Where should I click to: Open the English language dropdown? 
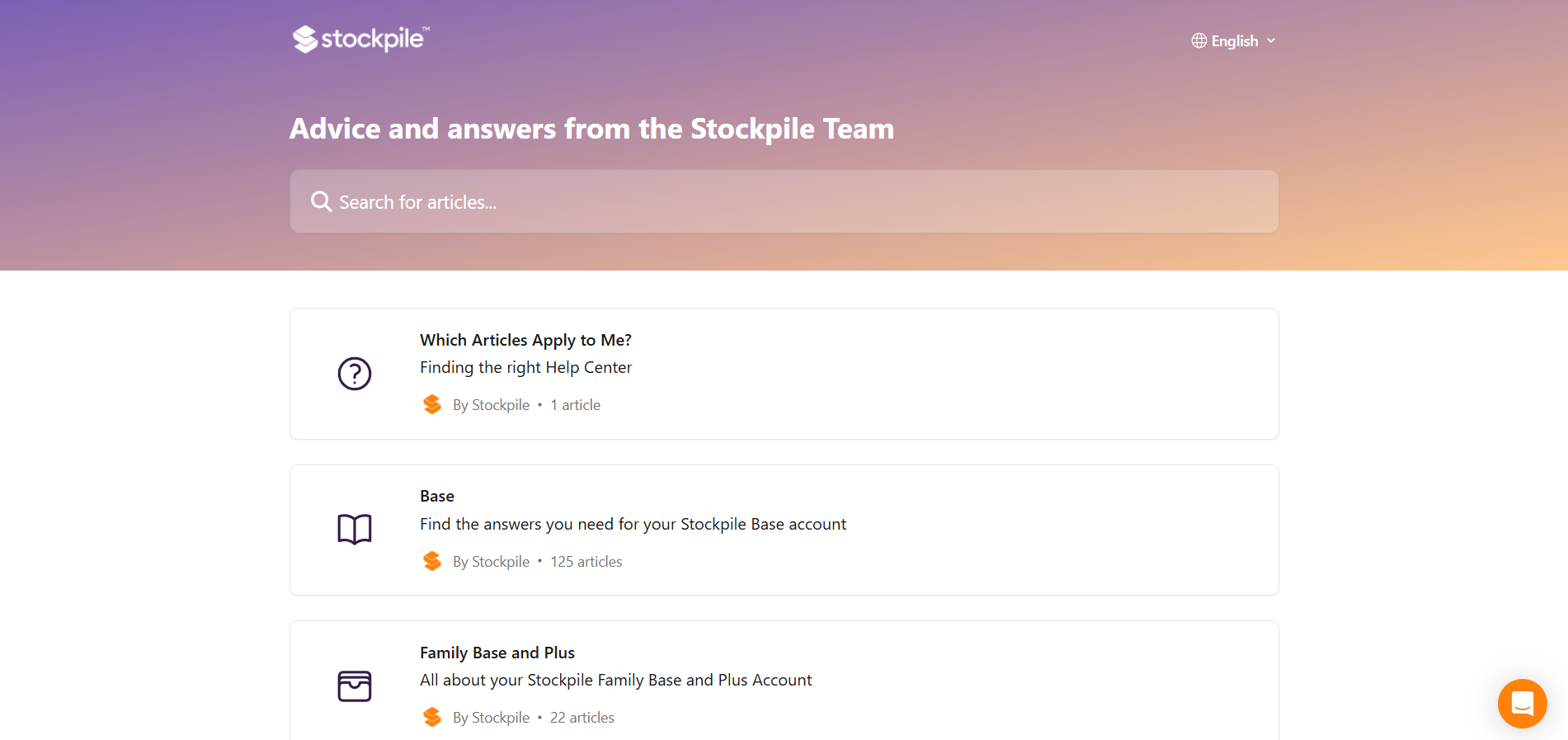click(1234, 40)
